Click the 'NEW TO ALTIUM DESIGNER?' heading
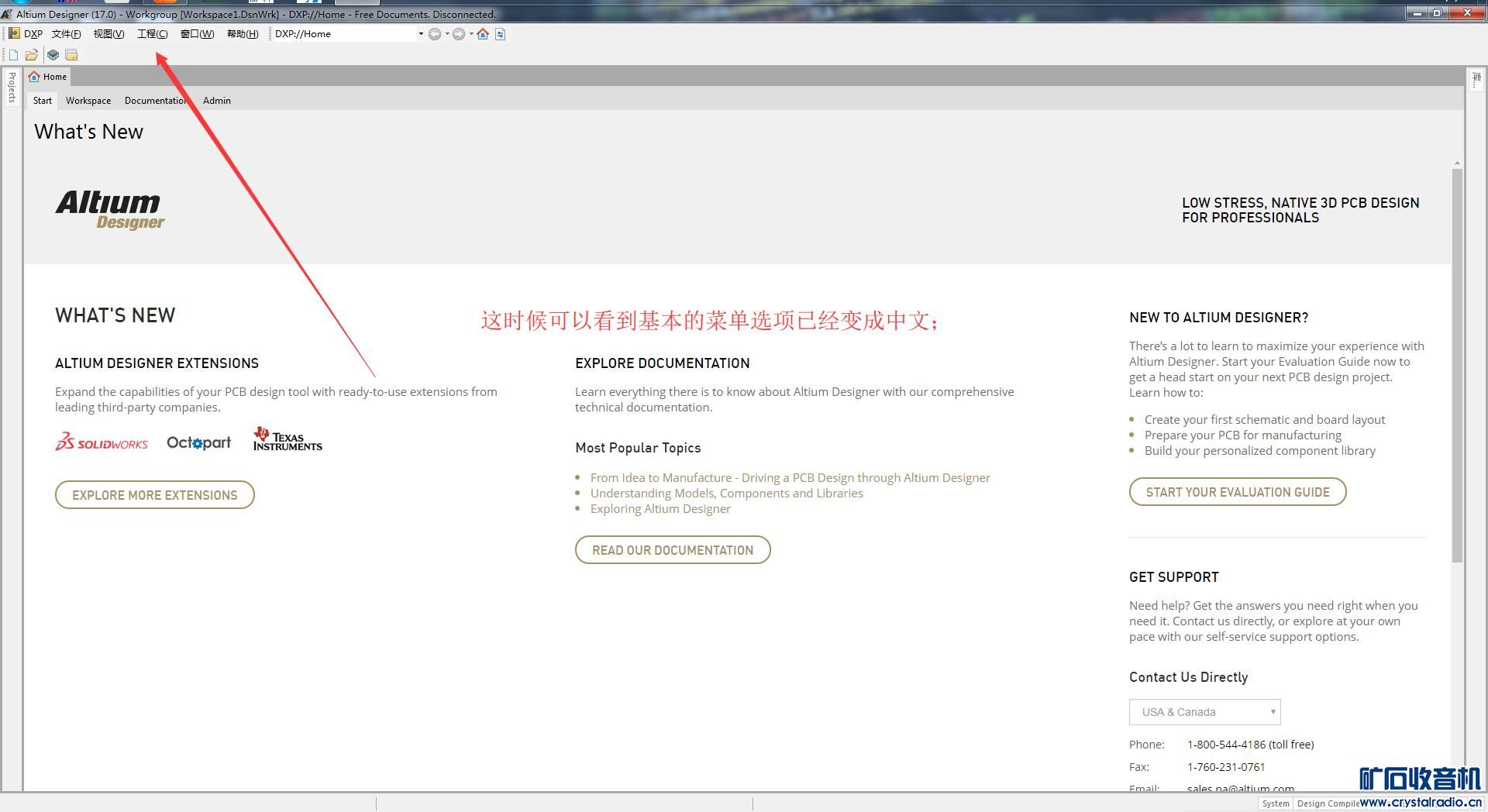 pyautogui.click(x=1218, y=318)
